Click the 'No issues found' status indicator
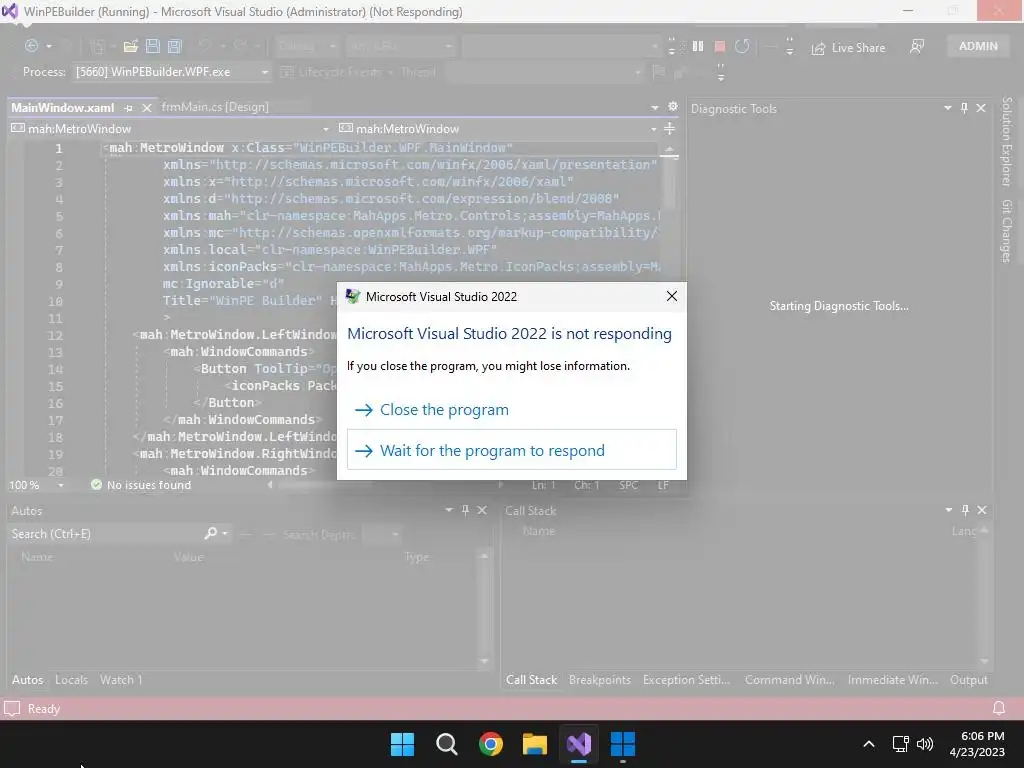1024x768 pixels. click(x=141, y=485)
